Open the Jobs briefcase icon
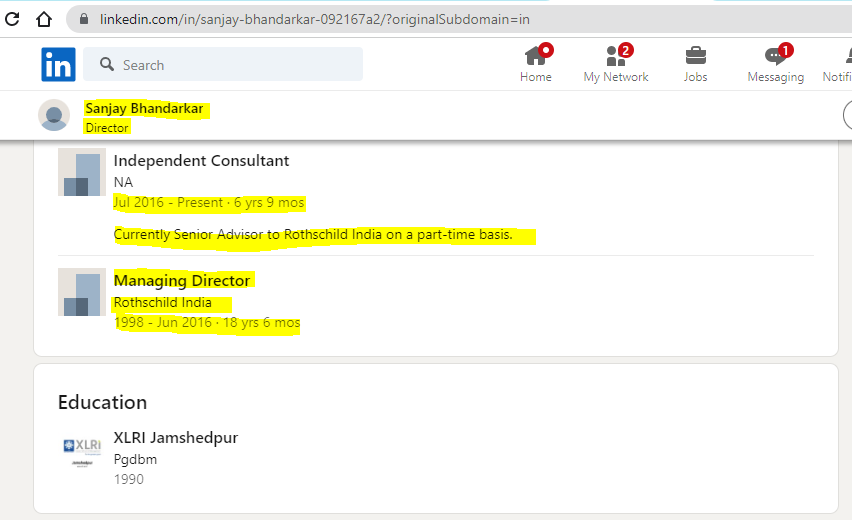The height and width of the screenshot is (520, 852). (x=696, y=55)
